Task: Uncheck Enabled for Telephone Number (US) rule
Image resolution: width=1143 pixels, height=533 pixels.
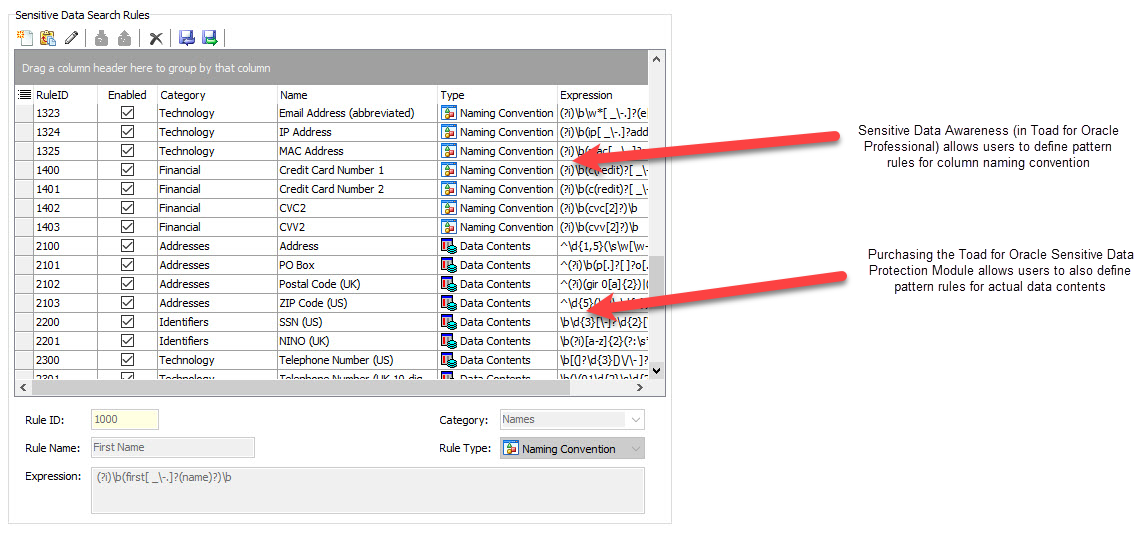Action: click(128, 359)
